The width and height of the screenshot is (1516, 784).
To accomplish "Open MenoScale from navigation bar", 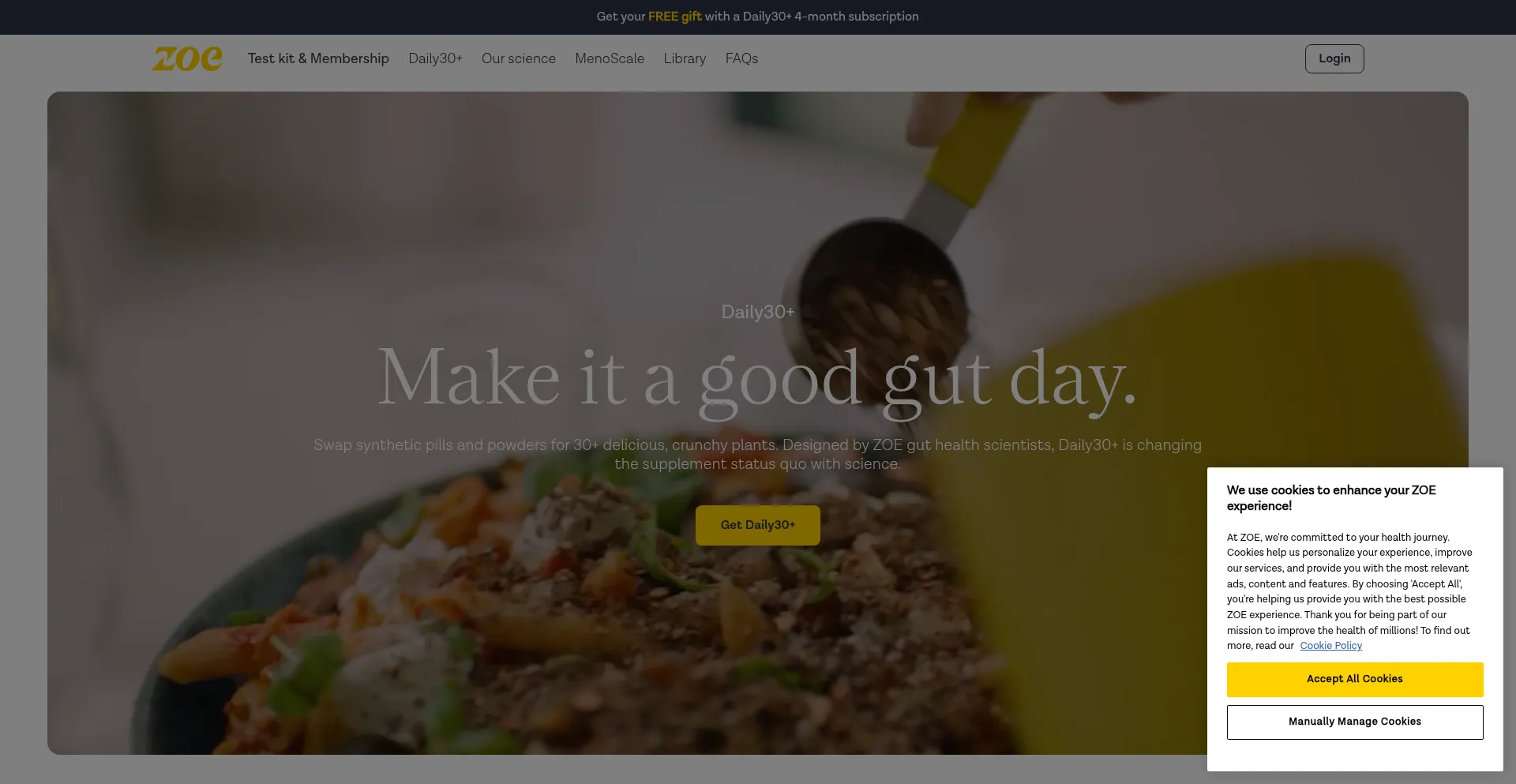I will pos(610,58).
